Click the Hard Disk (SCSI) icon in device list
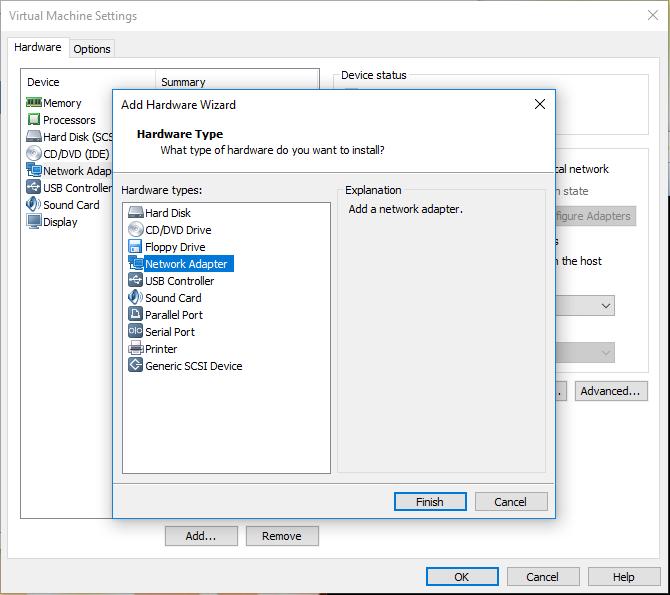This screenshot has height=595, width=670. point(34,136)
